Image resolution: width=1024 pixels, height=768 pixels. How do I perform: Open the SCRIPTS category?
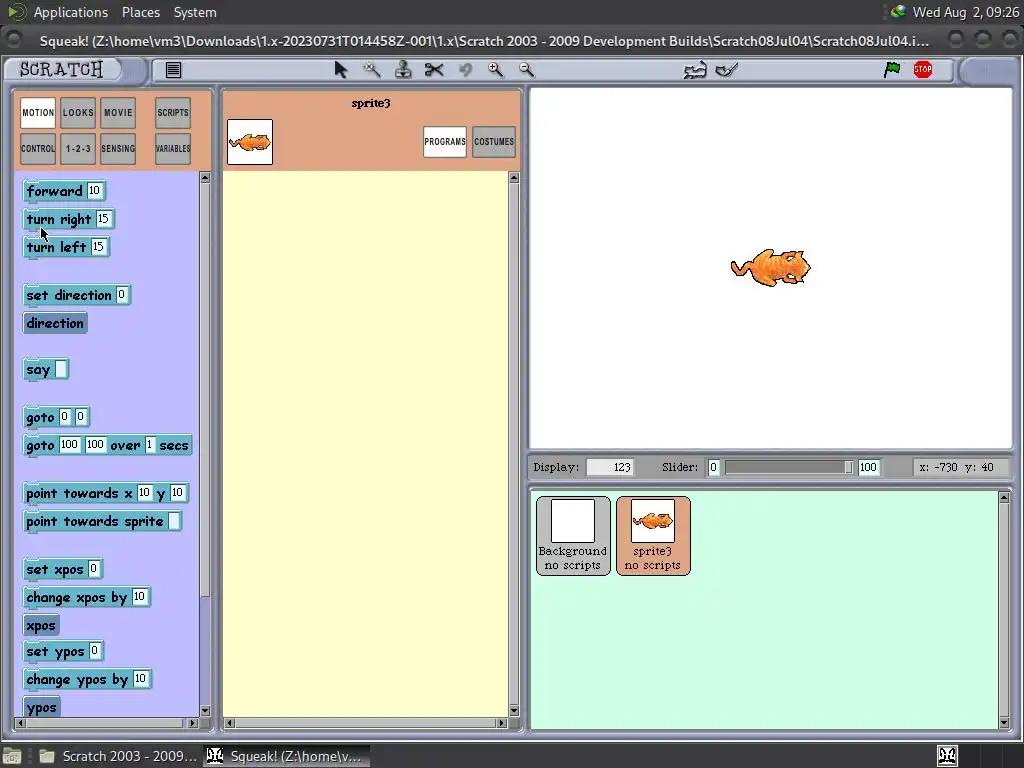(173, 113)
